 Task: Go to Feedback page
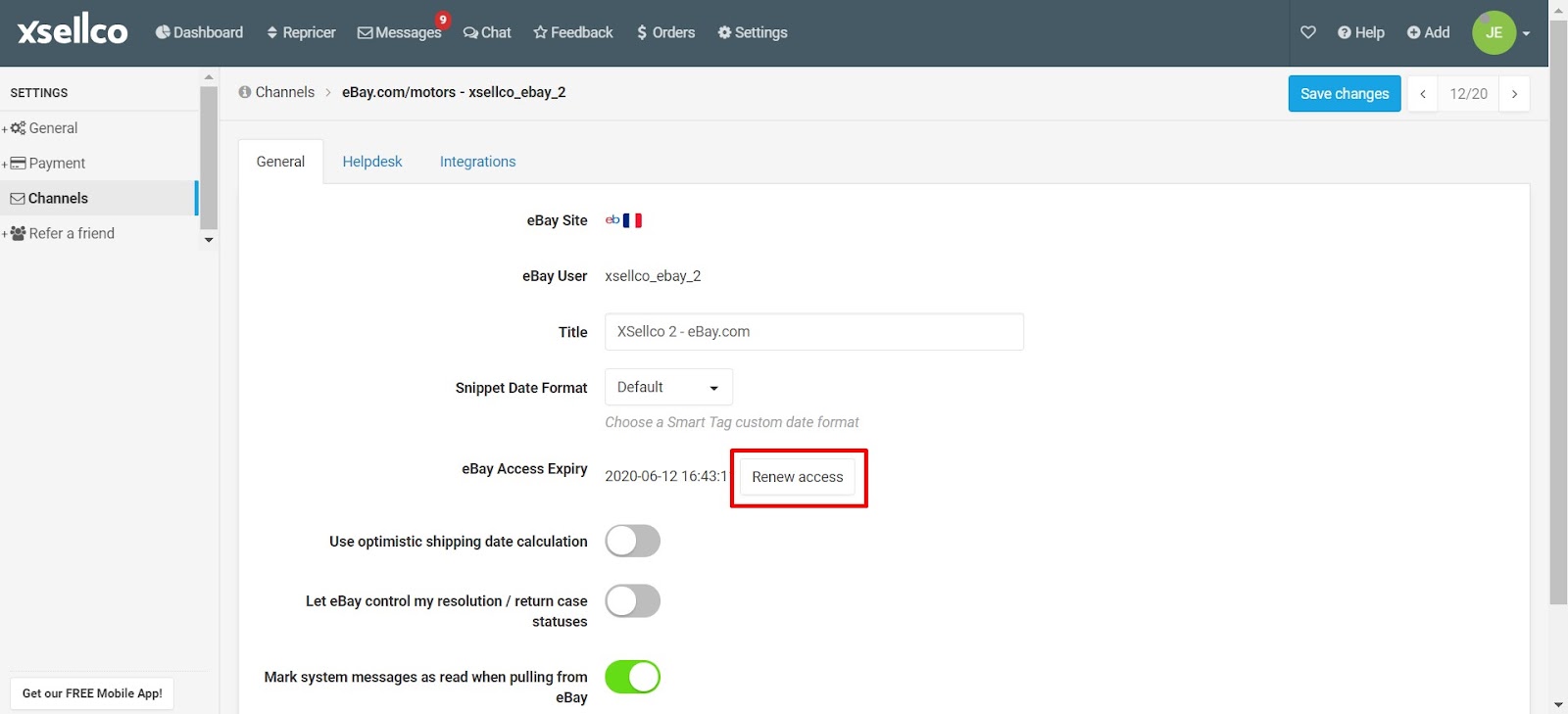tap(573, 32)
